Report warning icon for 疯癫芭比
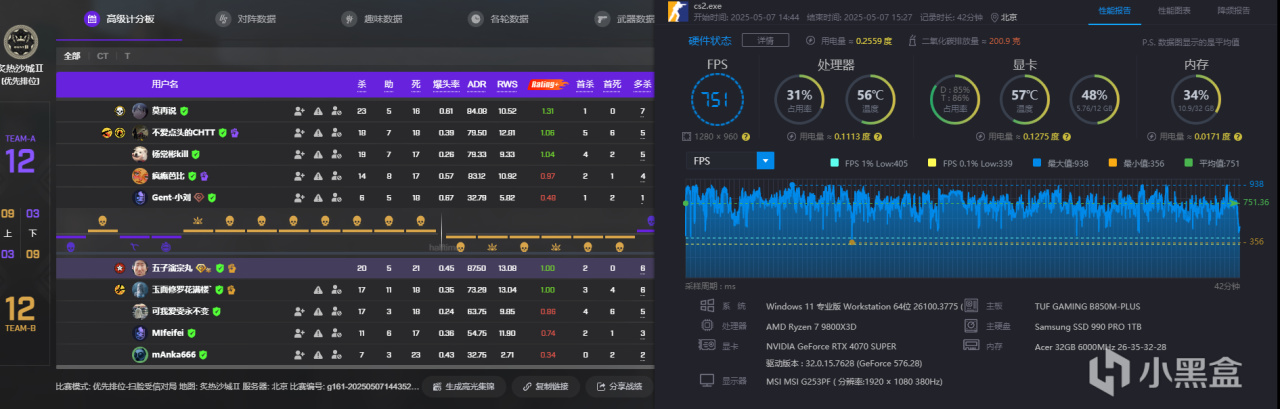The width and height of the screenshot is (1280, 409). (x=318, y=176)
